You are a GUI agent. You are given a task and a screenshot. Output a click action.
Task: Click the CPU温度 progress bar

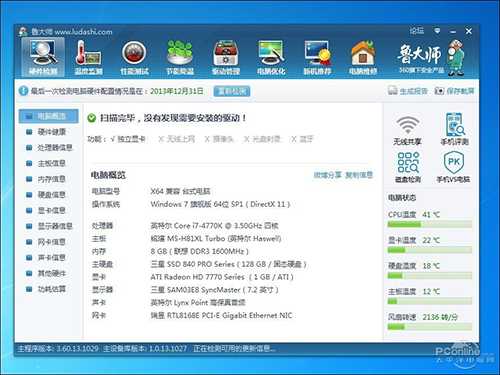click(x=430, y=225)
